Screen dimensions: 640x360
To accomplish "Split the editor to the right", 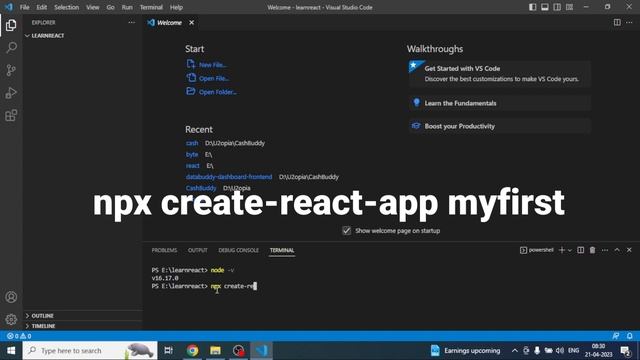I will click(x=617, y=22).
